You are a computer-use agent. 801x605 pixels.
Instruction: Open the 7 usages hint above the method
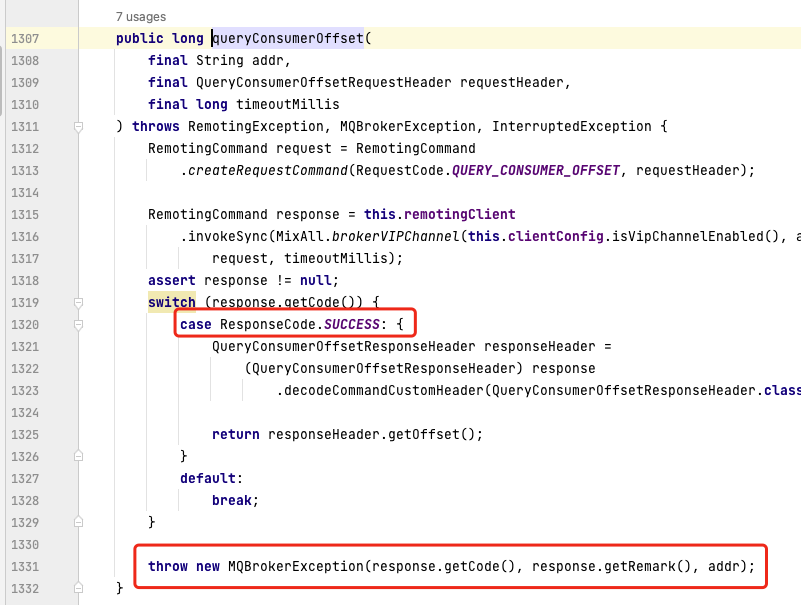138,16
